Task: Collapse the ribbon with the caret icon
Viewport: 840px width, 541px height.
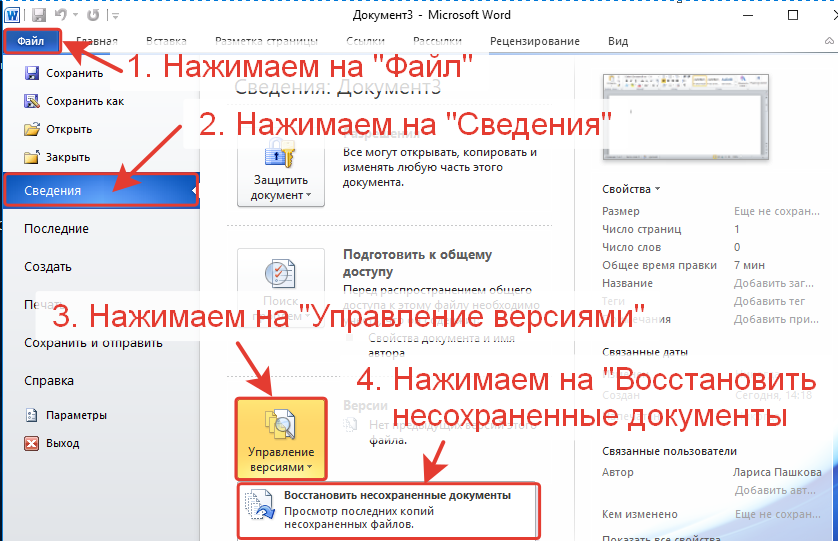Action: pyautogui.click(x=829, y=41)
